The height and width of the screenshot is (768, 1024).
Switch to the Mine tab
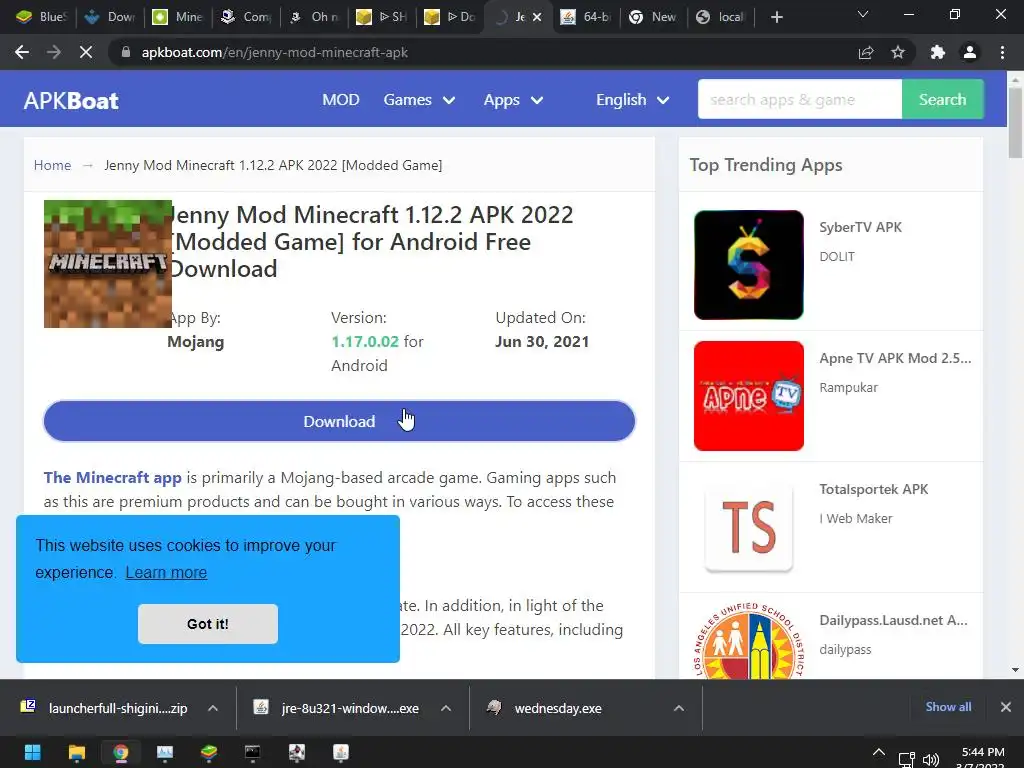click(x=178, y=17)
